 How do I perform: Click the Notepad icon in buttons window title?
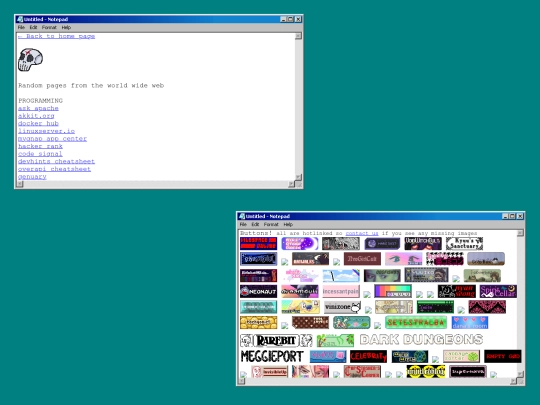[242, 216]
